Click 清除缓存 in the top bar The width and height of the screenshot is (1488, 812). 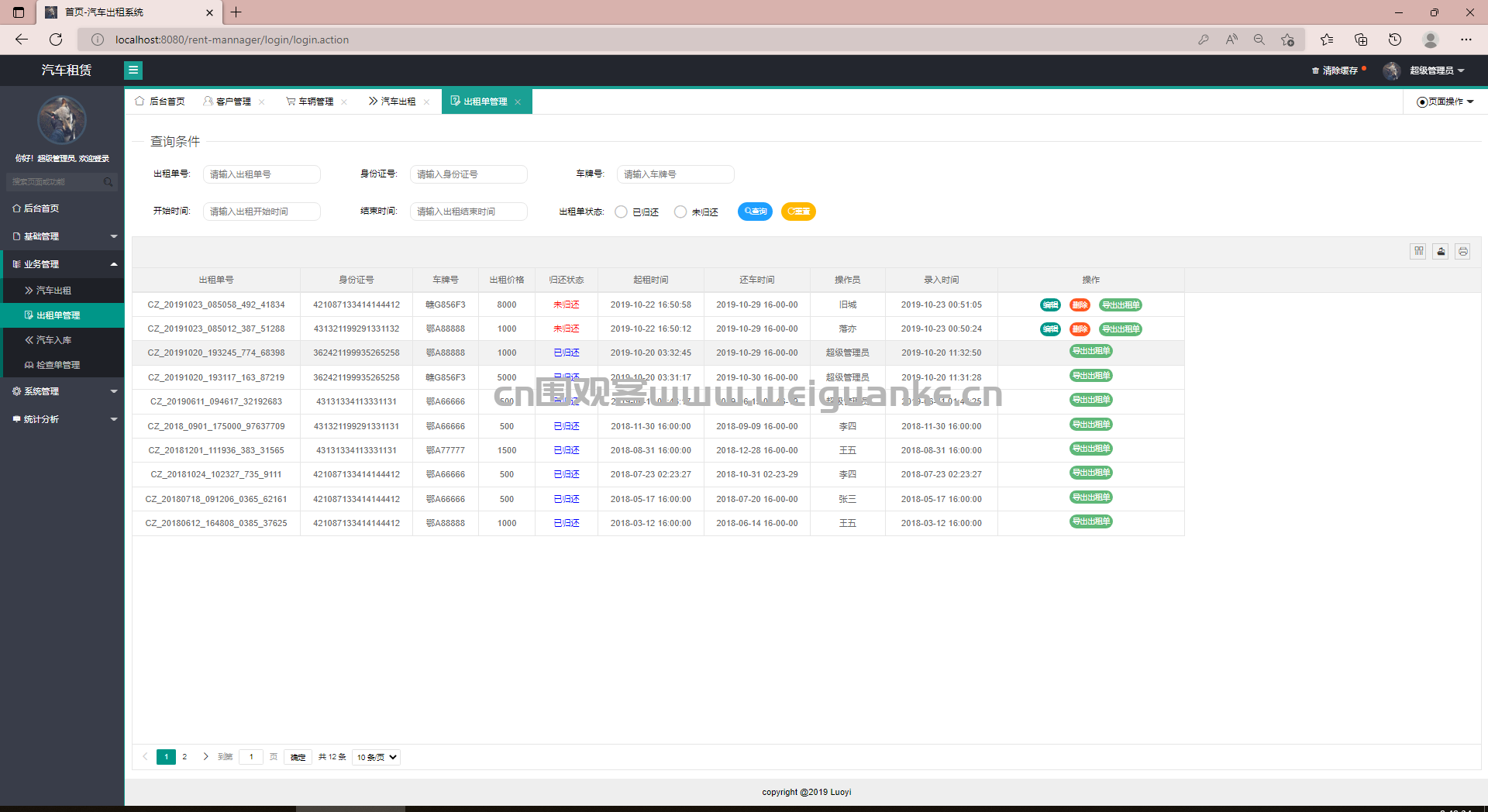pos(1340,71)
